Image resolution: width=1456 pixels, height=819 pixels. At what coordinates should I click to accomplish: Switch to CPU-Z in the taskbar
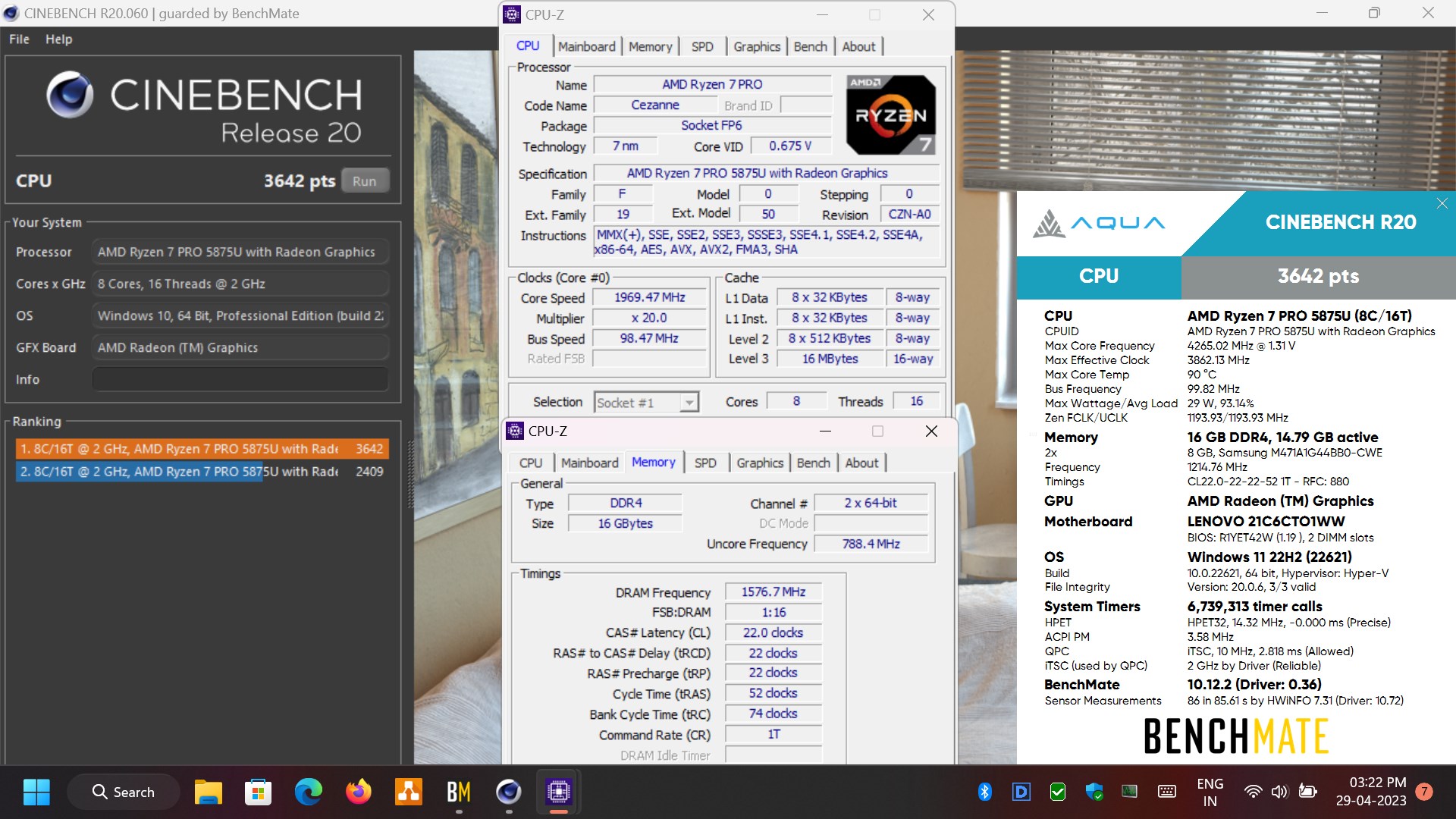[559, 792]
